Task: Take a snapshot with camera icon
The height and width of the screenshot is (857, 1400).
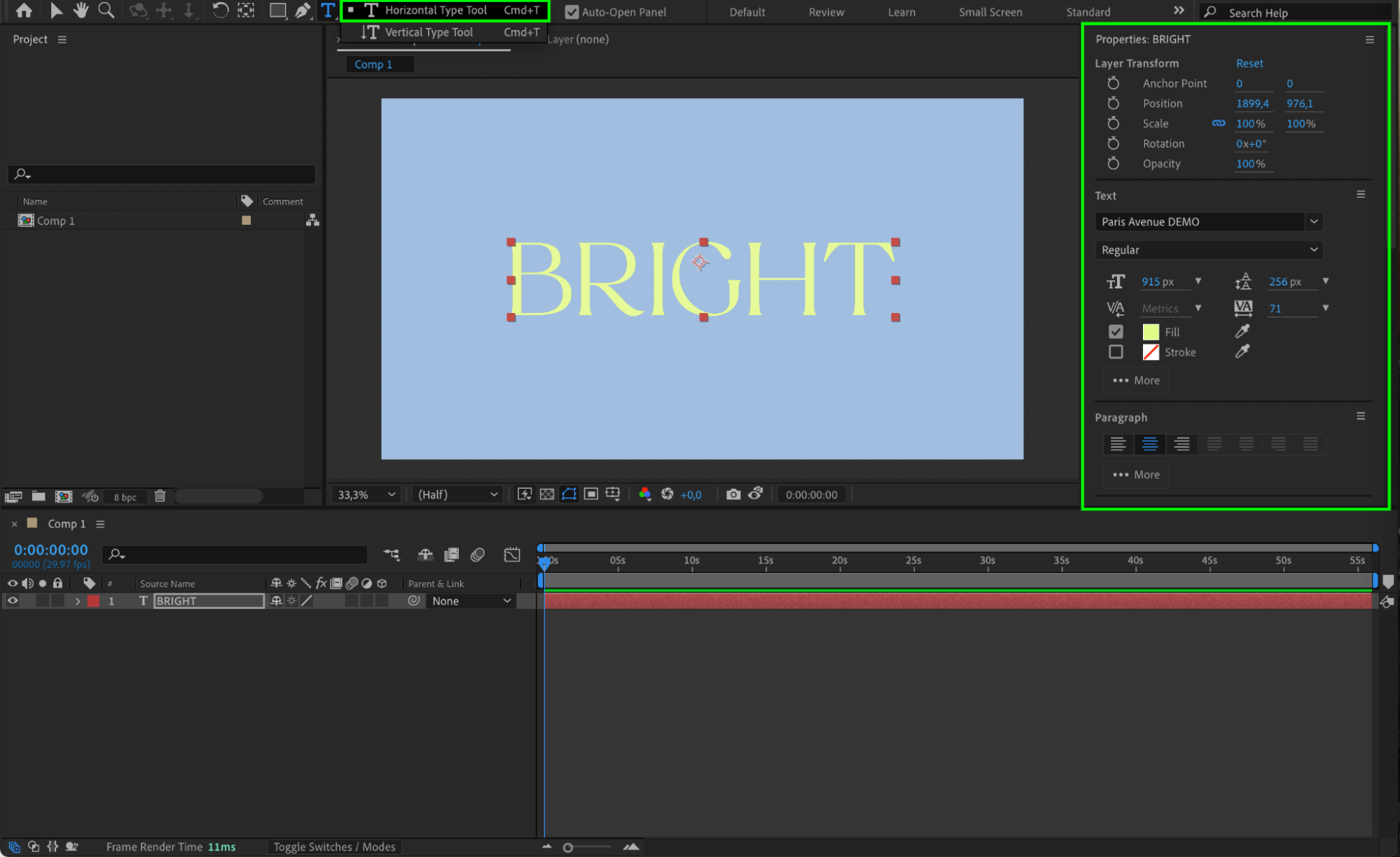Action: [x=733, y=494]
